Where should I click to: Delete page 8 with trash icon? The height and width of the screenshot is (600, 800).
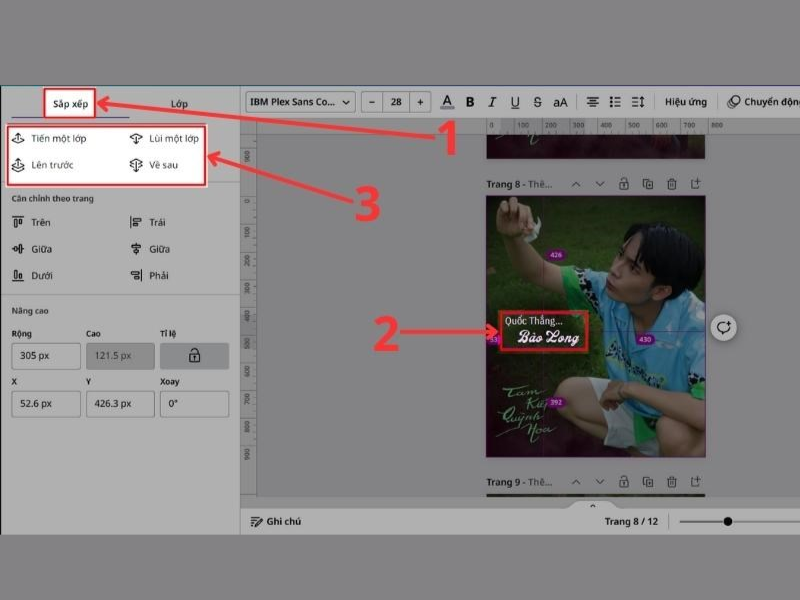(671, 184)
